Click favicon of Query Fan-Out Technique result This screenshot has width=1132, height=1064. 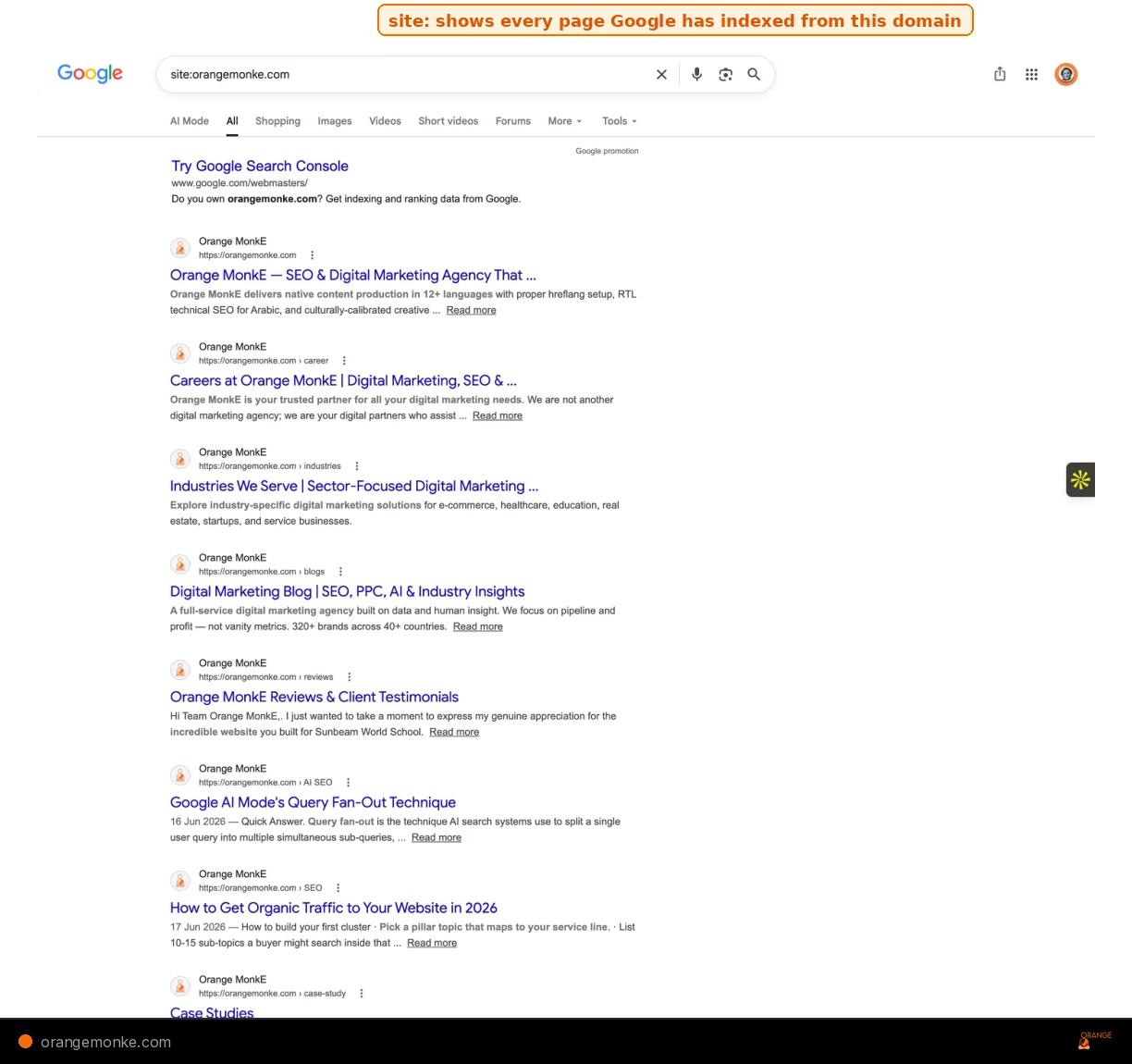180,775
